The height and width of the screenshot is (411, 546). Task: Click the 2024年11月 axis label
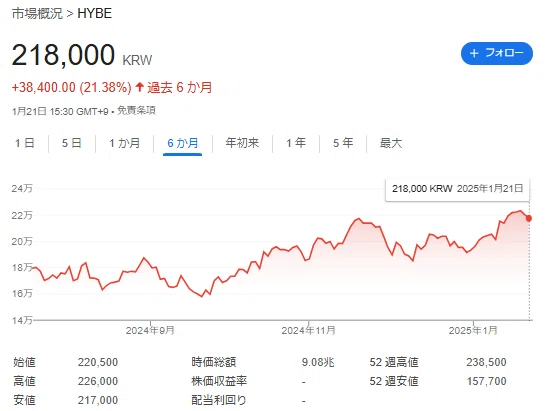[309, 330]
